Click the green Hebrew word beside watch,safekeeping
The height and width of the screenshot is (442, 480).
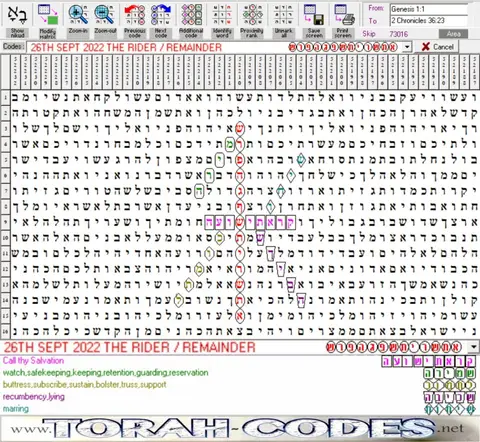point(450,373)
